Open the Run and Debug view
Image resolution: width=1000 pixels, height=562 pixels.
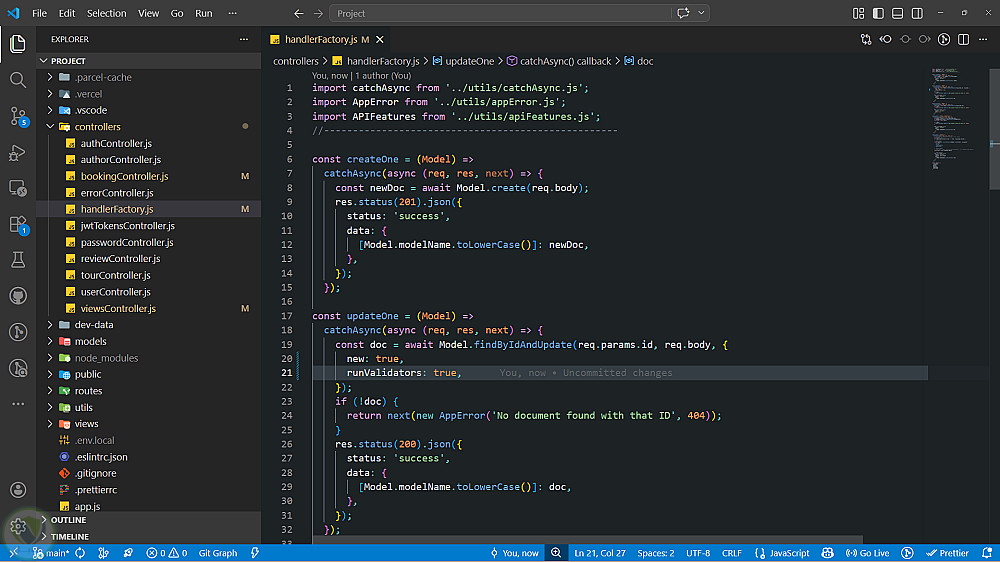(x=18, y=152)
